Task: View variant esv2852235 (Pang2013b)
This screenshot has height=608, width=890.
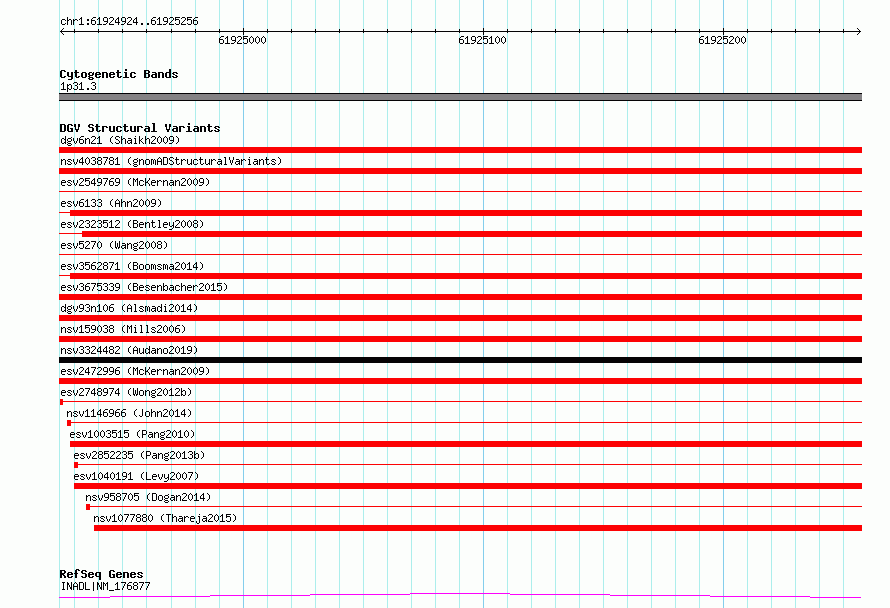Action: point(139,455)
